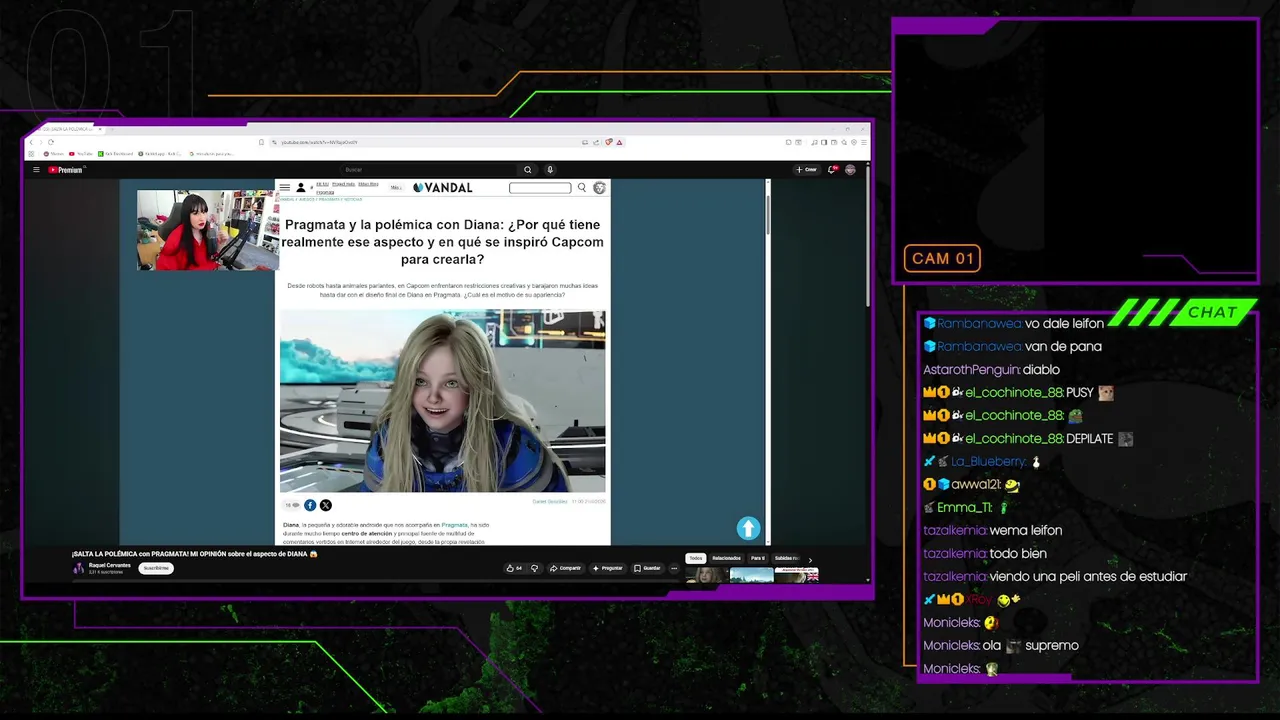Click AstarothPenguin's 'diablo' chat message
The width and height of the screenshot is (1280, 720).
point(1041,369)
